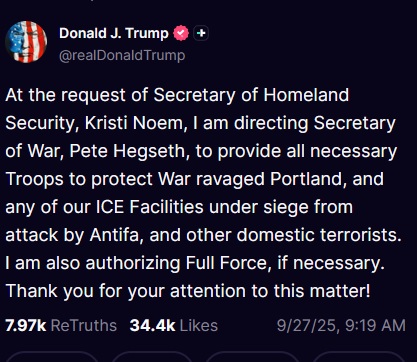Click the 'War ravaged Portland' phrase
This screenshot has width=417, height=362.
pos(250,179)
